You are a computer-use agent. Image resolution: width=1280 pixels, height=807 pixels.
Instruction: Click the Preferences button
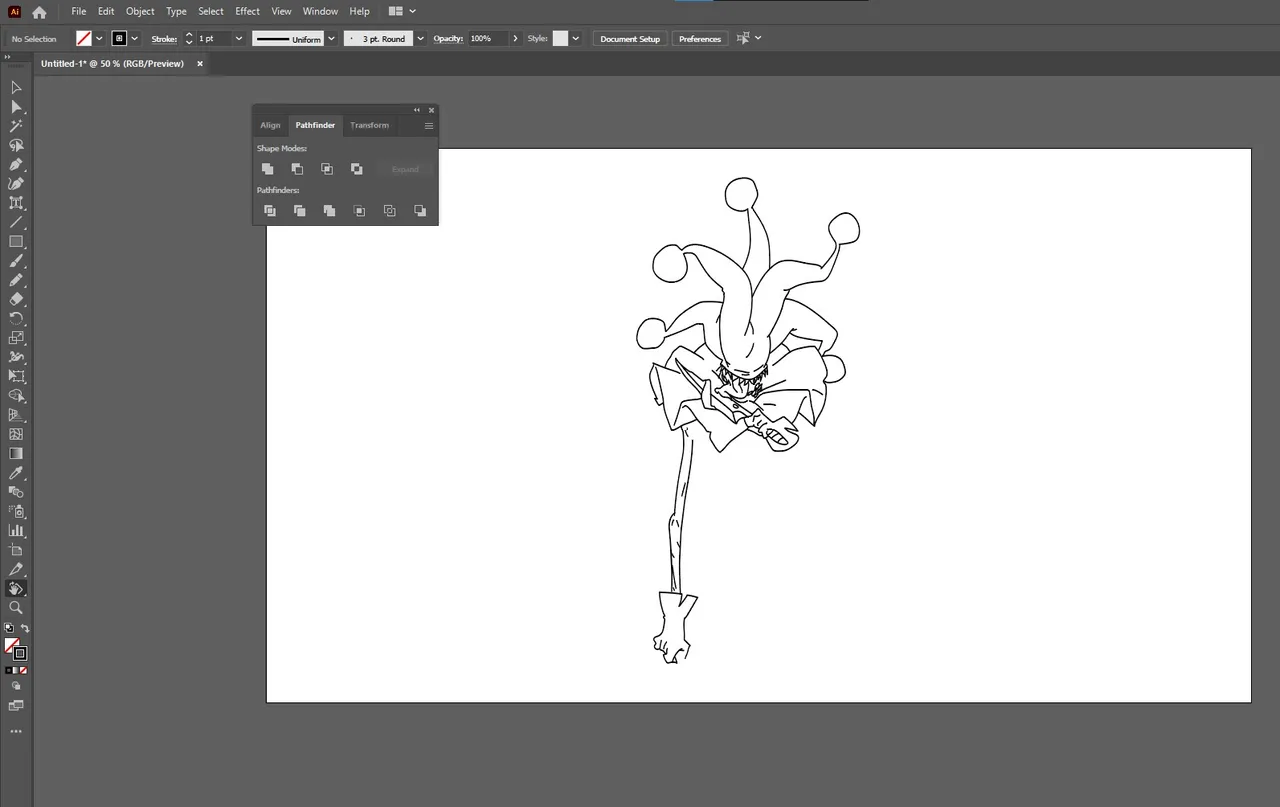(700, 38)
